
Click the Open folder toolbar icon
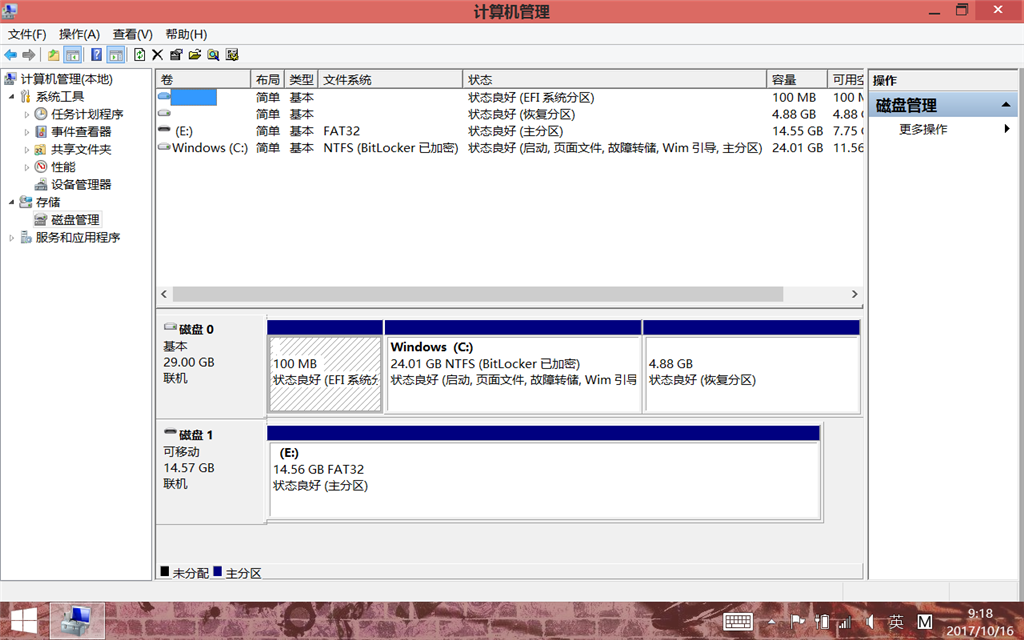coord(195,55)
